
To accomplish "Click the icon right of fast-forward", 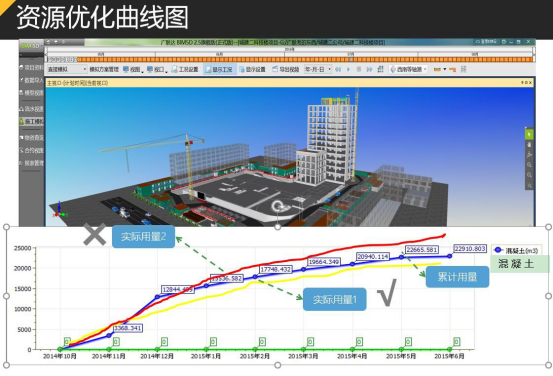I will pyautogui.click(x=380, y=69).
